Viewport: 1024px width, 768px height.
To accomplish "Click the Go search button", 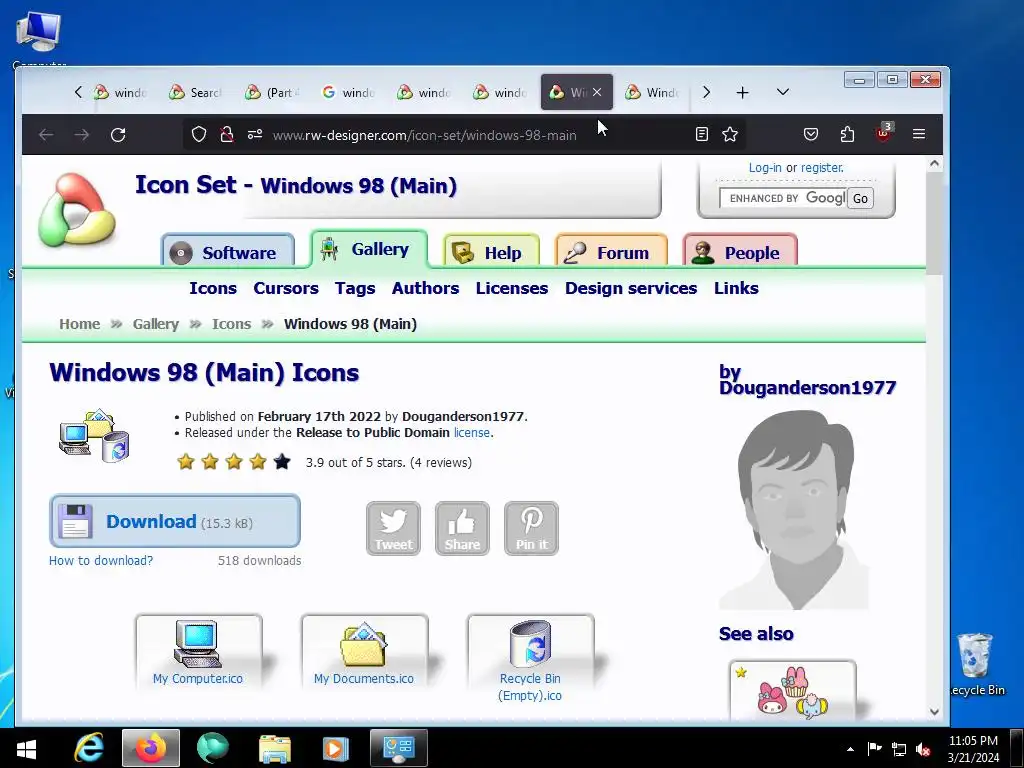I will pyautogui.click(x=860, y=199).
